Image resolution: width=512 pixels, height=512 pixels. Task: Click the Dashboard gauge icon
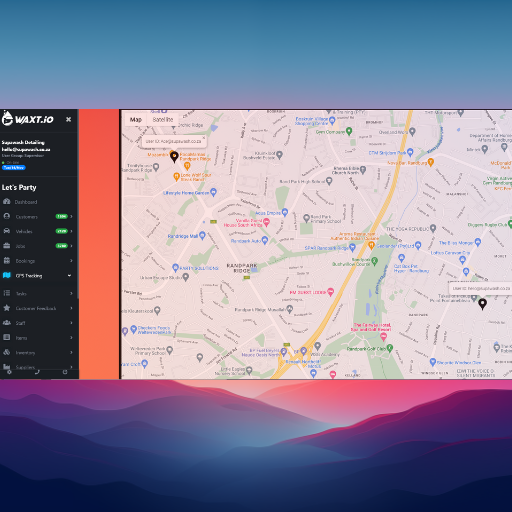pyautogui.click(x=7, y=202)
